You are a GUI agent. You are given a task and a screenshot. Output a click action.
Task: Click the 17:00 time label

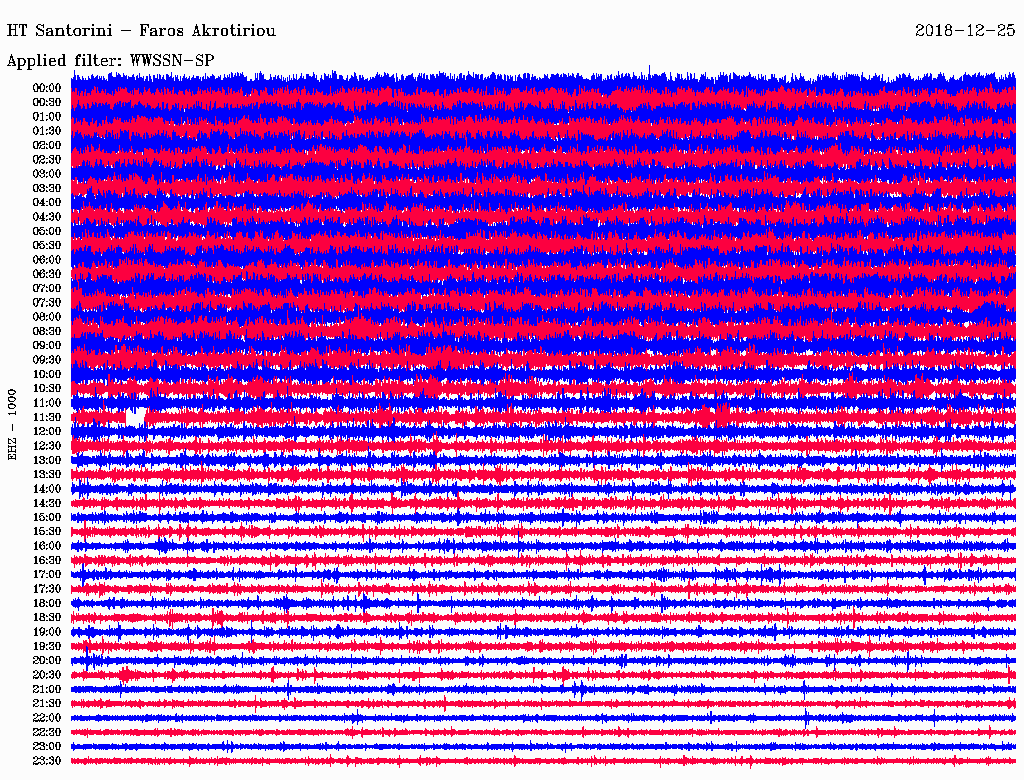point(47,575)
